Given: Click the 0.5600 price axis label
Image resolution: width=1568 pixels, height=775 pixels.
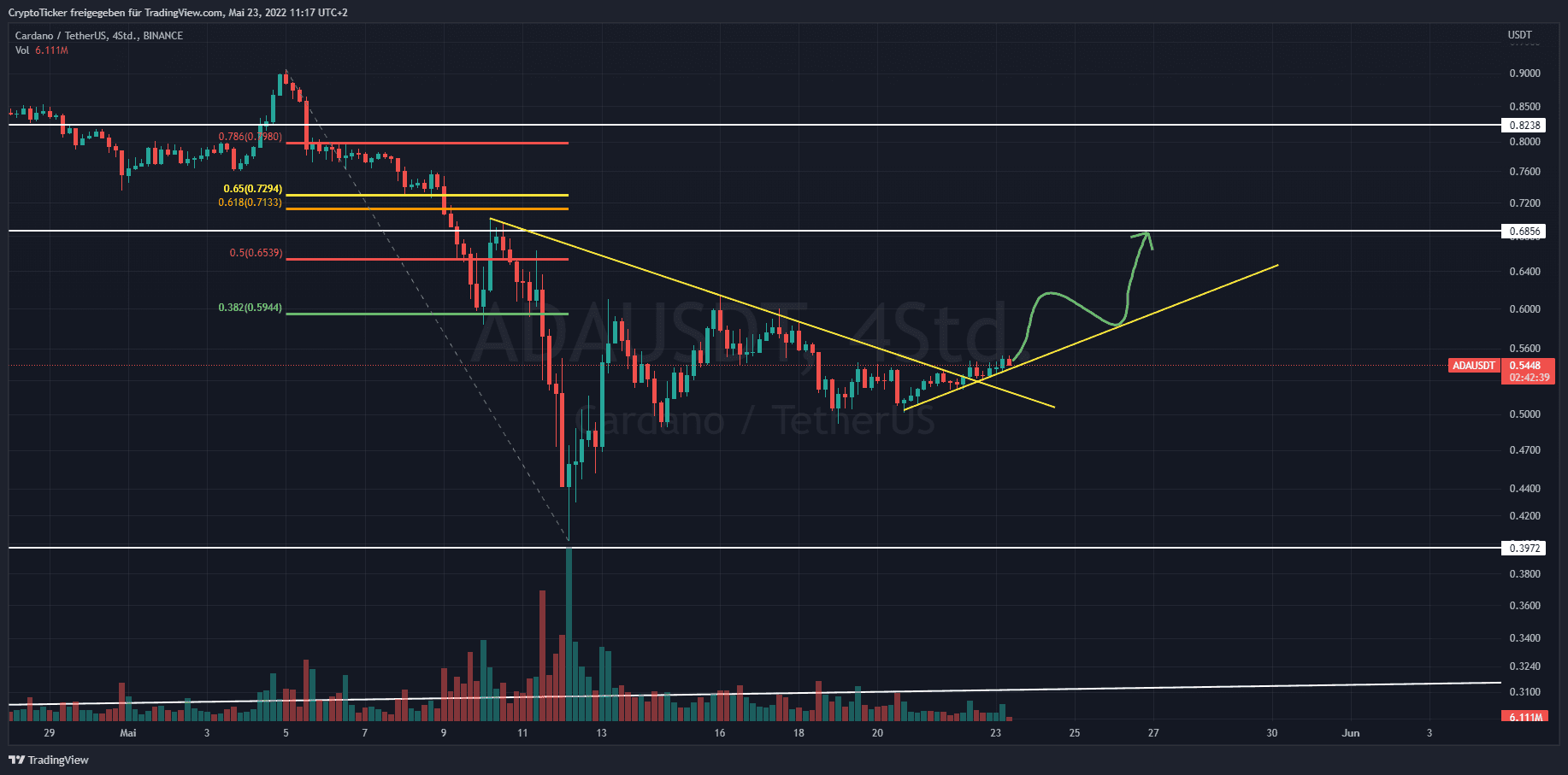Looking at the screenshot, I should click(1524, 349).
